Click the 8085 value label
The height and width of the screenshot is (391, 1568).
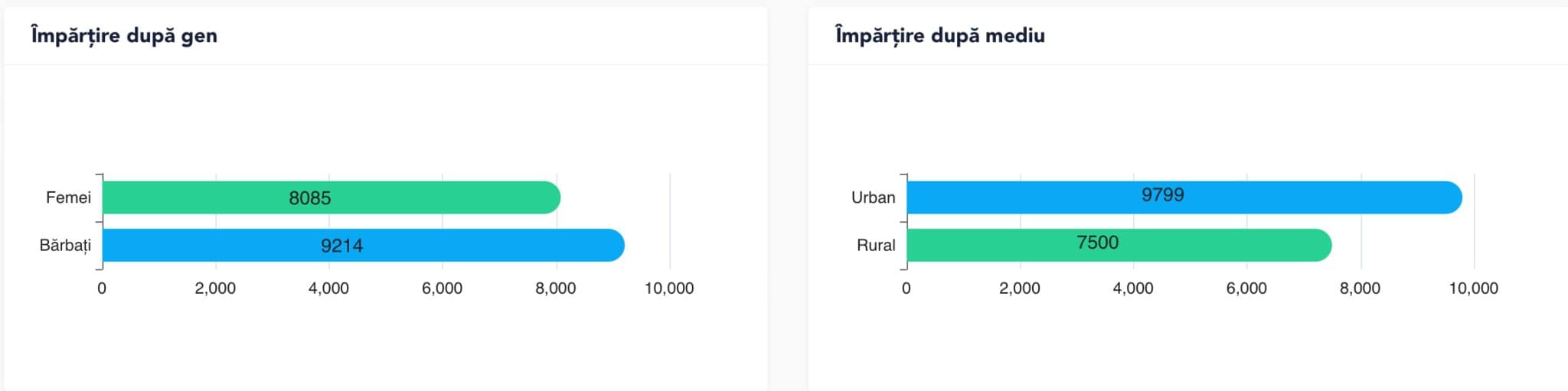tap(310, 198)
